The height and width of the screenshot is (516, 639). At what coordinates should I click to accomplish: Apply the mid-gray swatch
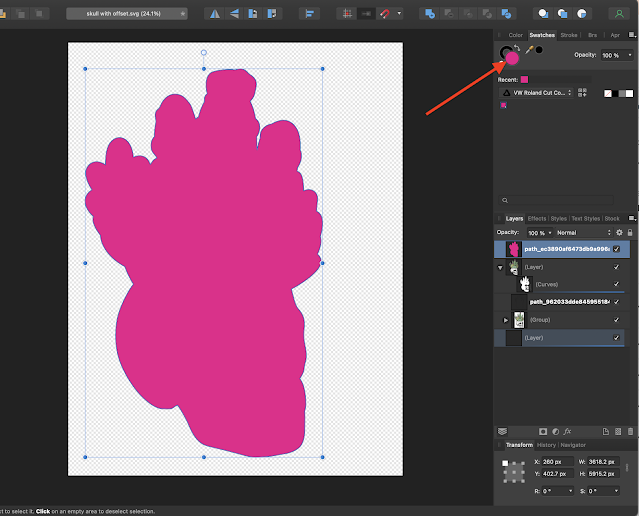pyautogui.click(x=622, y=94)
